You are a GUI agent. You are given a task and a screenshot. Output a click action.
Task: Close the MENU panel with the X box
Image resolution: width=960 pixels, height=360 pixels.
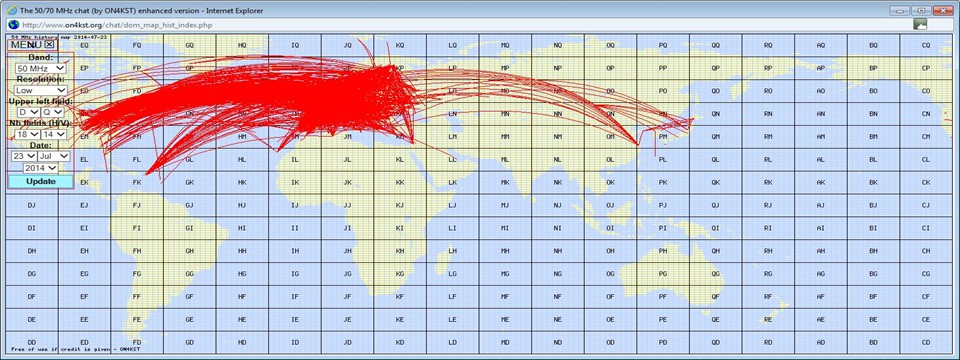tap(50, 44)
